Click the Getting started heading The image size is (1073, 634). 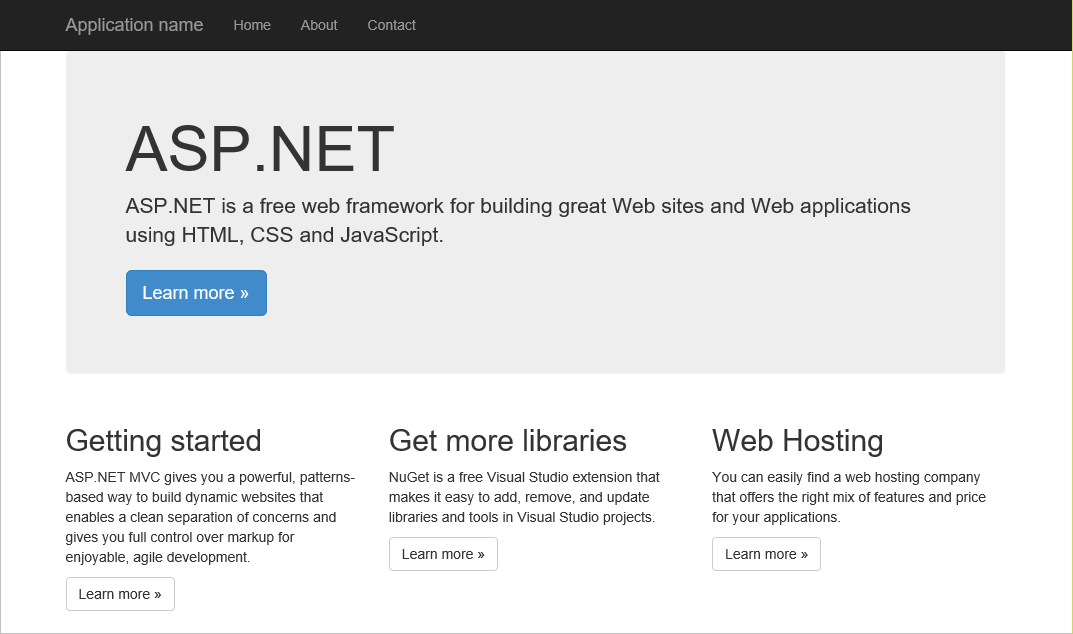tap(163, 440)
